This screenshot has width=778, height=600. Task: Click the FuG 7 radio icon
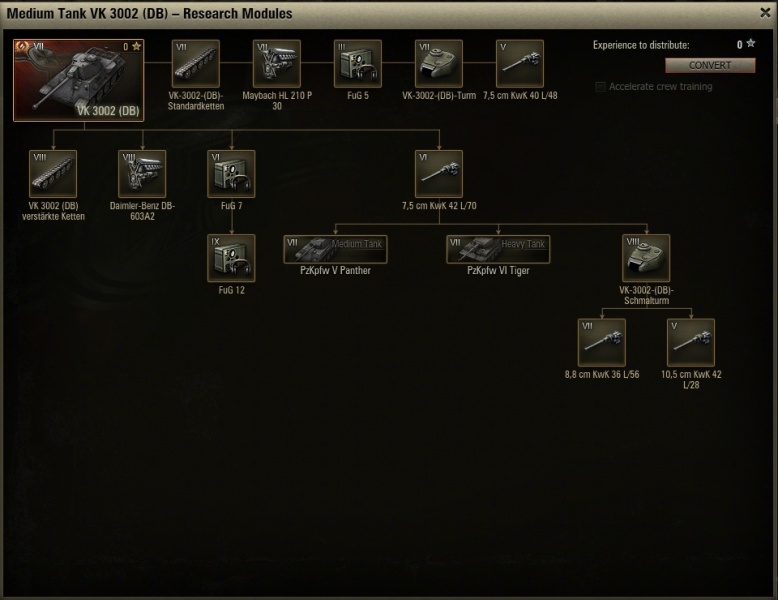point(231,174)
